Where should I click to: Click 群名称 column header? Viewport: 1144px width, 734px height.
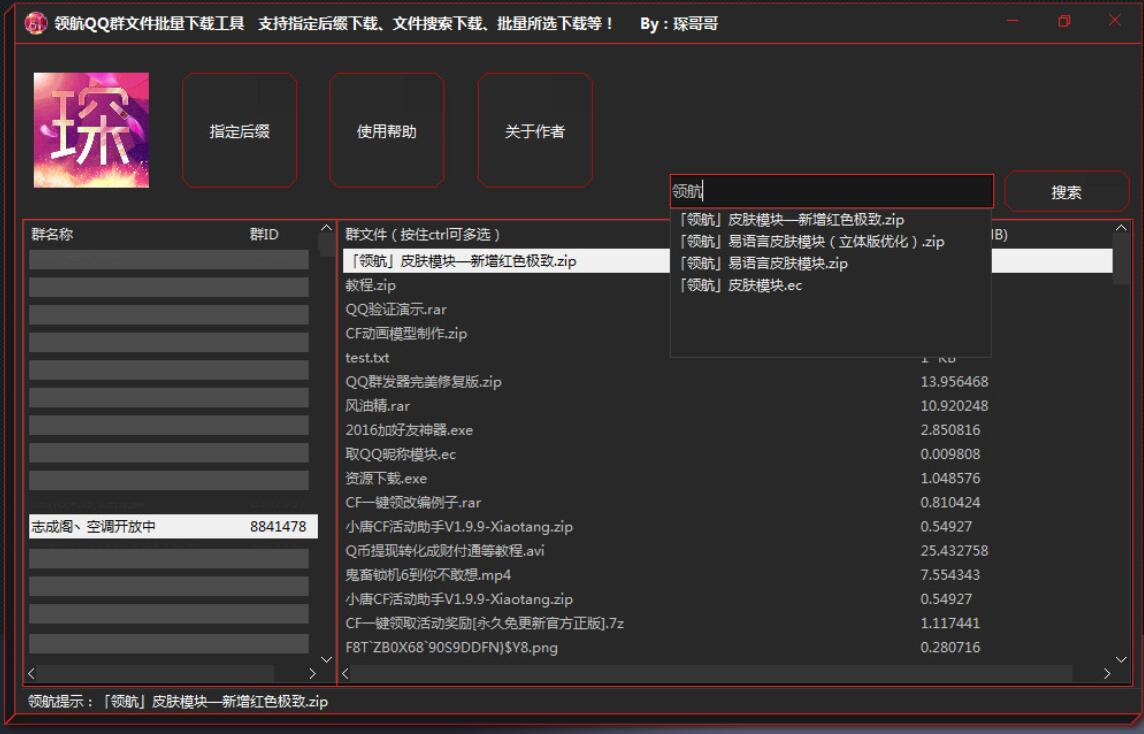(52, 234)
